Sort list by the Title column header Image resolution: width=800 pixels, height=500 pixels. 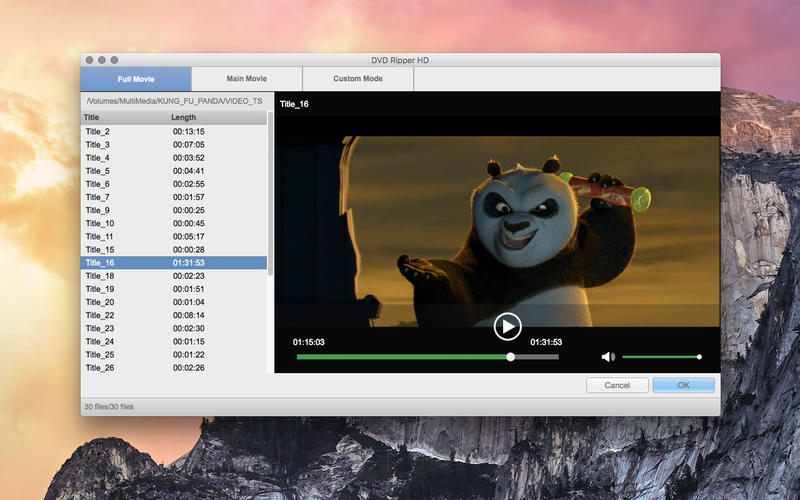pyautogui.click(x=120, y=118)
